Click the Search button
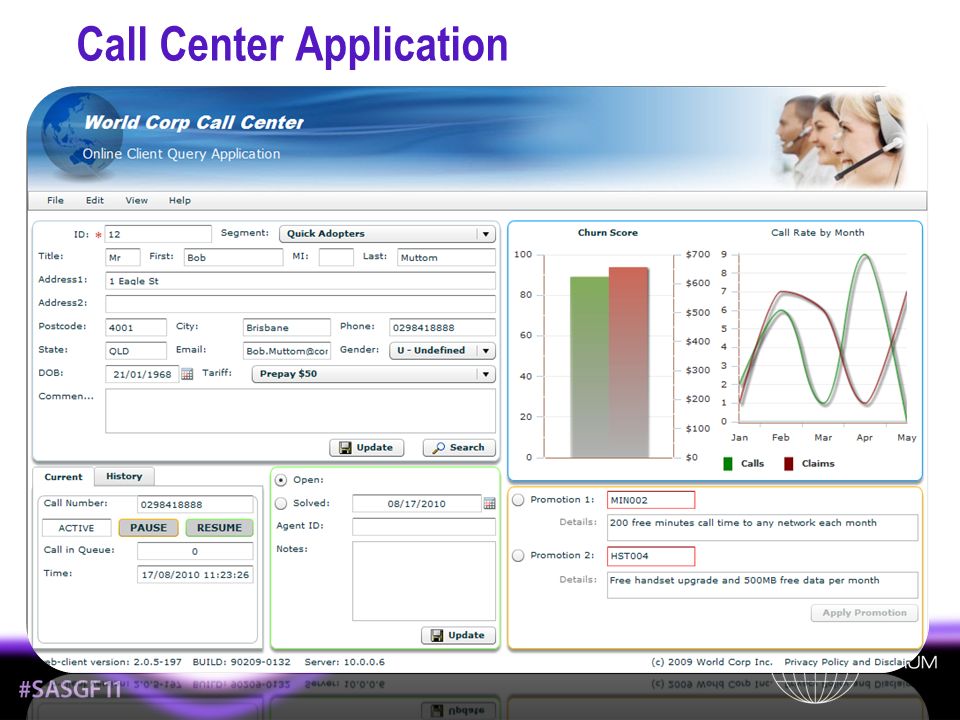This screenshot has width=960, height=720. (459, 448)
